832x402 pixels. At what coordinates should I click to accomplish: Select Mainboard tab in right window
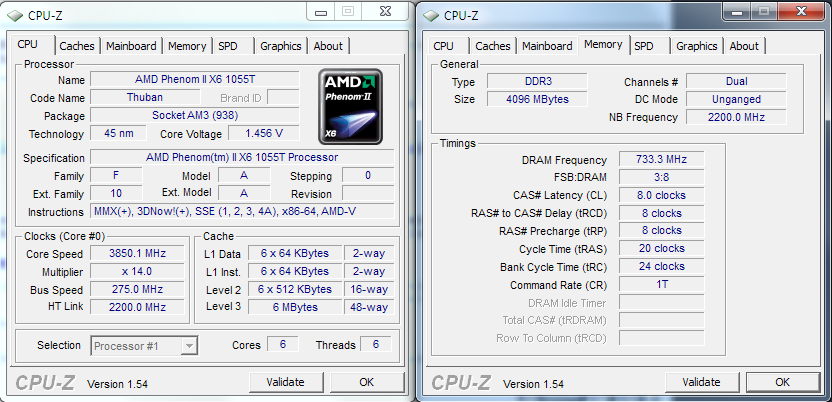(x=547, y=46)
